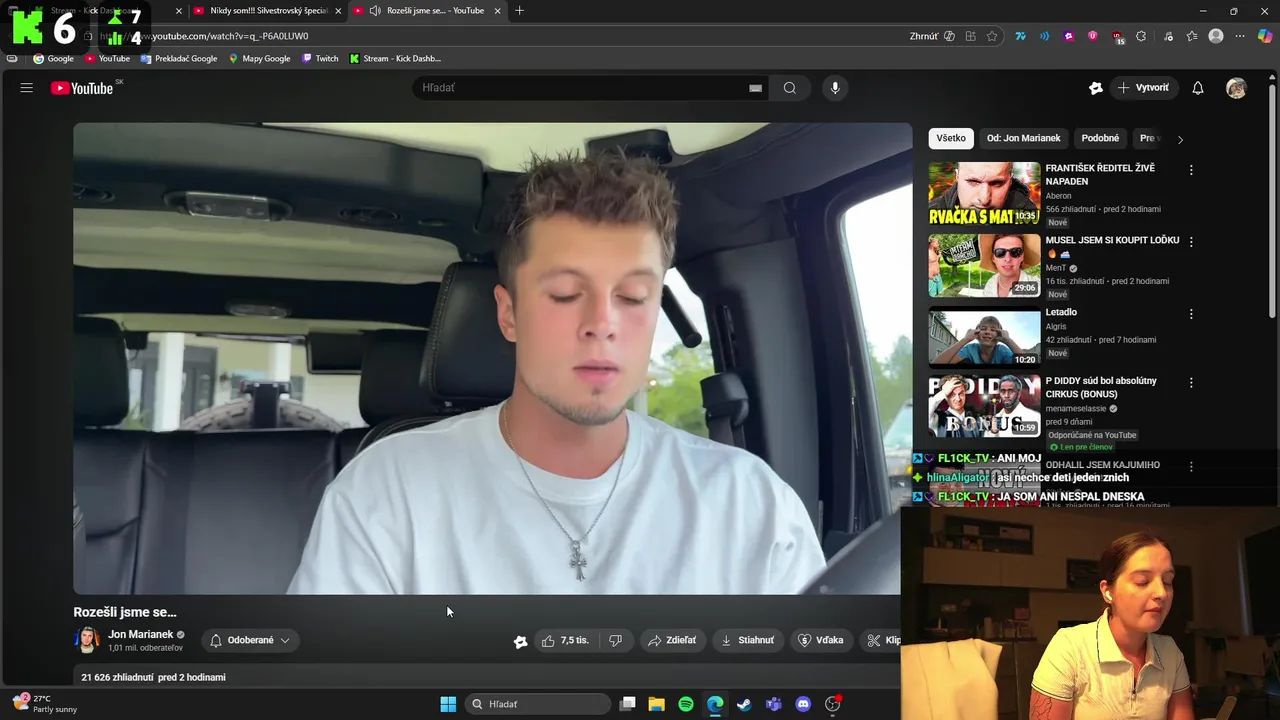
Task: Open Spotify from the taskbar
Action: pyautogui.click(x=686, y=704)
